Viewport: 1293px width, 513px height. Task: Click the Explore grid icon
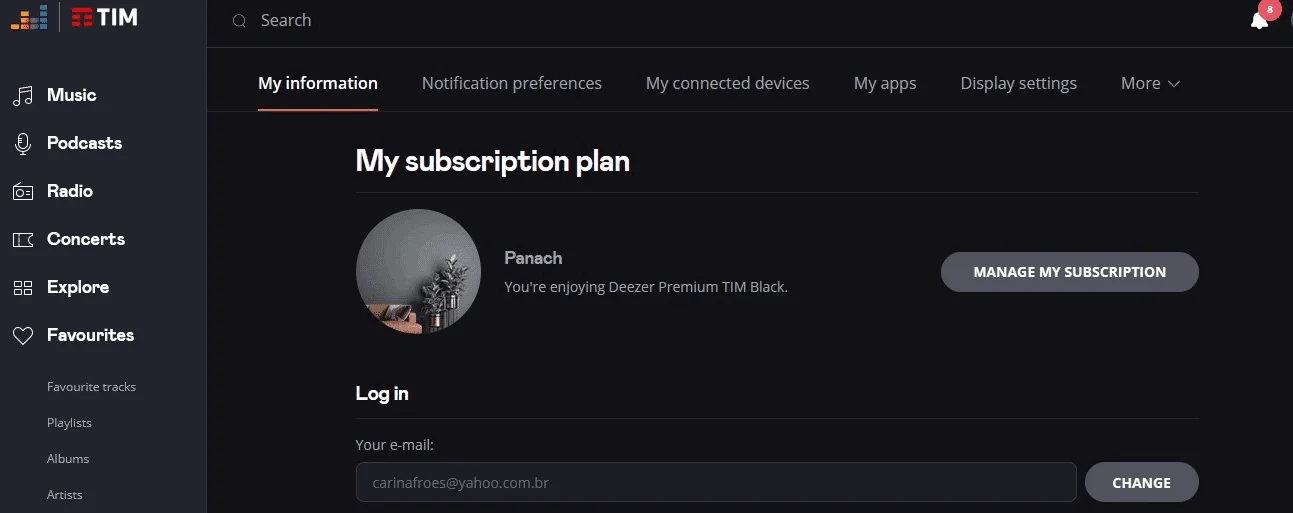click(x=23, y=288)
